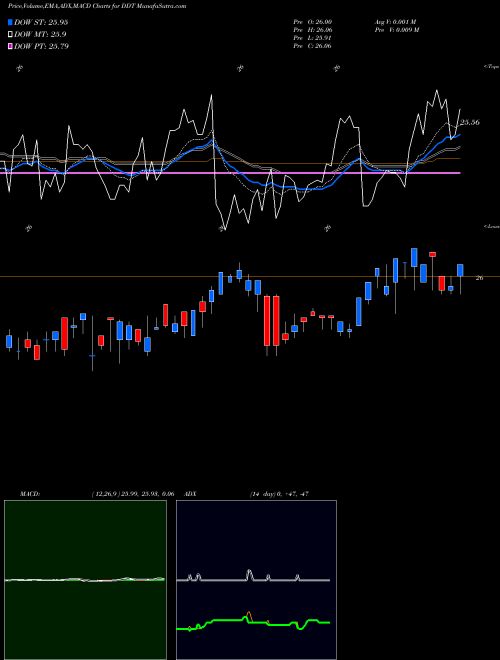The image size is (500, 660).
Task: Click the 'Pre O: 26.09' value
Action: point(312,22)
